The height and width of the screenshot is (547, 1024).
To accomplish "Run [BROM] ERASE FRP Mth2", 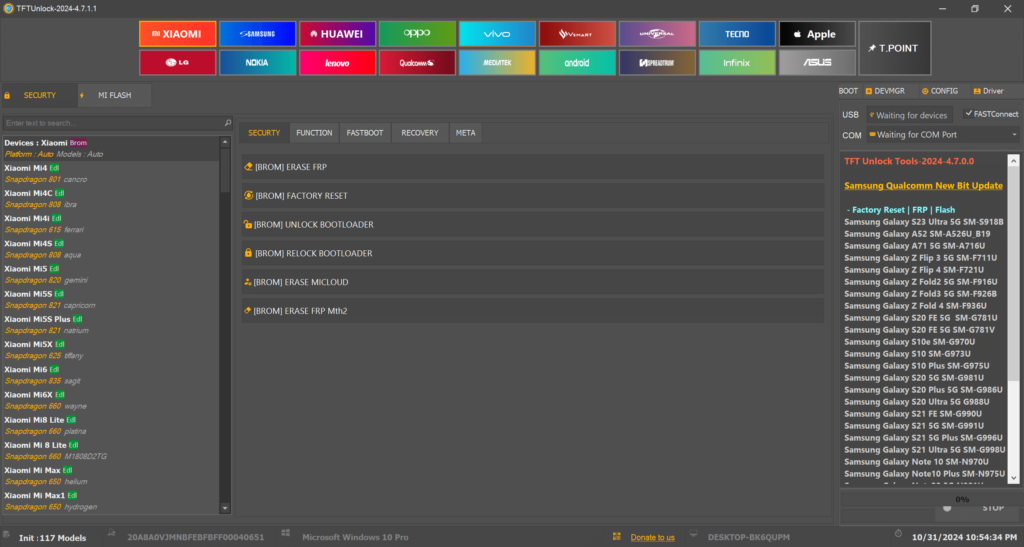I will (532, 311).
